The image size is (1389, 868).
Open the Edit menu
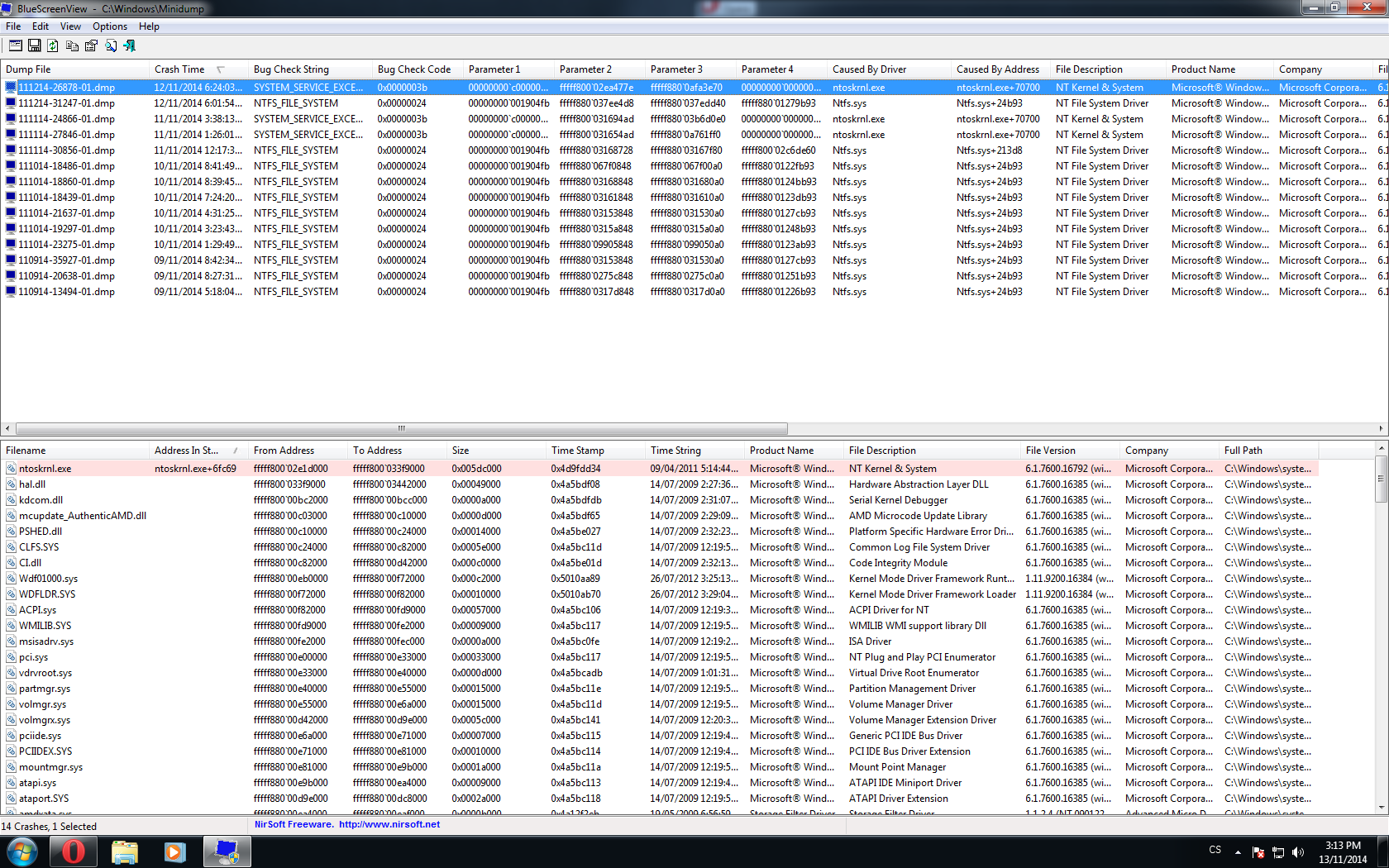coord(41,26)
